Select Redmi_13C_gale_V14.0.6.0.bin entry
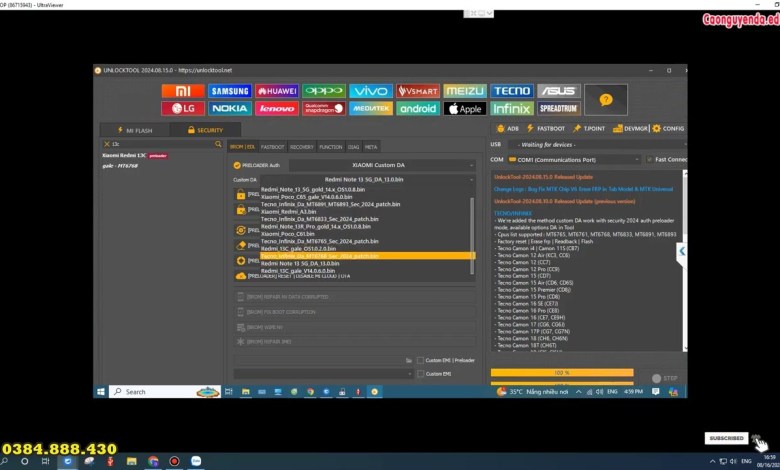The height and width of the screenshot is (470, 780). pos(298,271)
